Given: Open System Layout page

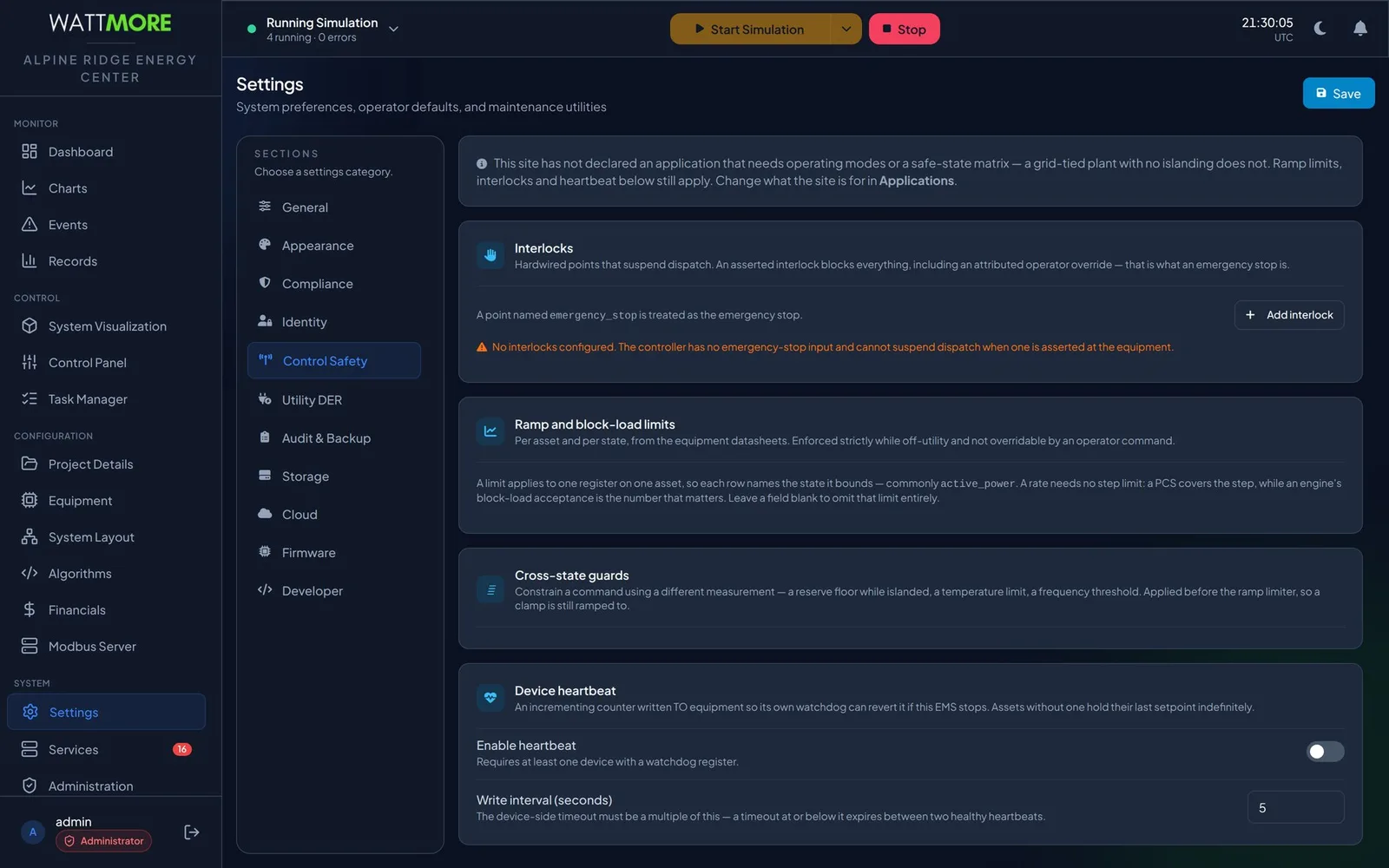Looking at the screenshot, I should pyautogui.click(x=106, y=537).
